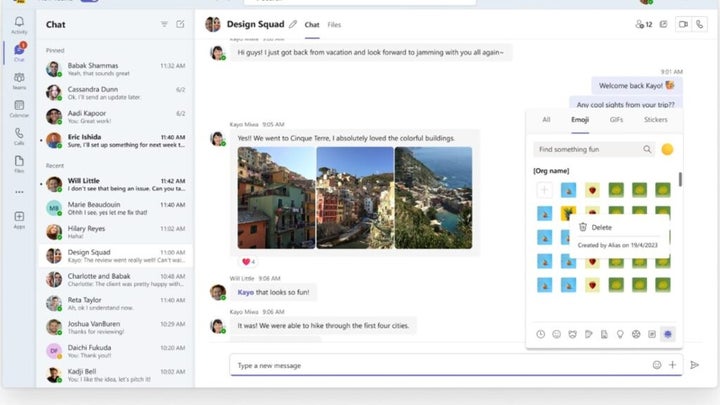
Task: View the 12 participants list
Action: coord(643,24)
